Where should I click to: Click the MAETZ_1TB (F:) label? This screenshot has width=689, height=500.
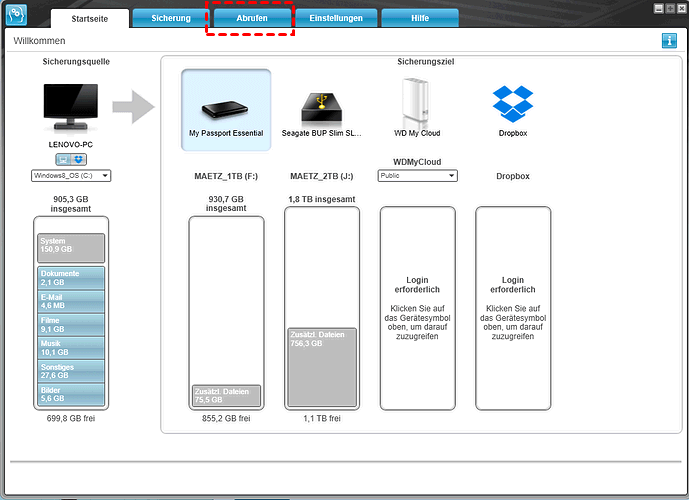click(x=226, y=176)
